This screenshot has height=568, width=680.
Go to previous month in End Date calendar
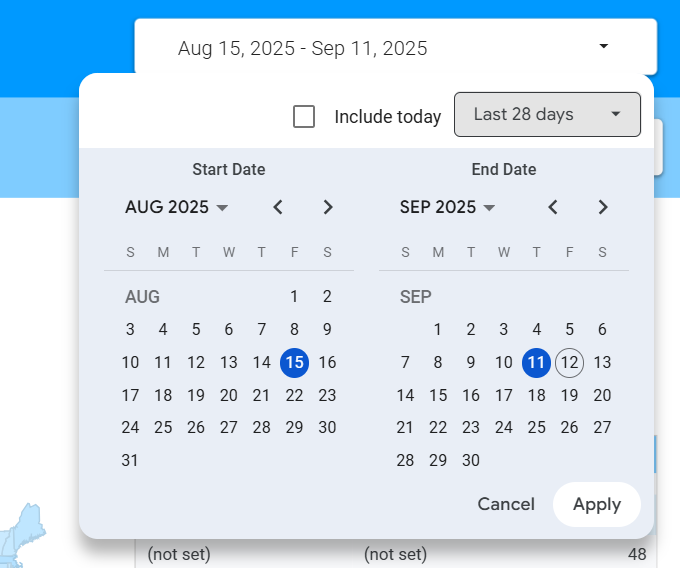click(552, 208)
